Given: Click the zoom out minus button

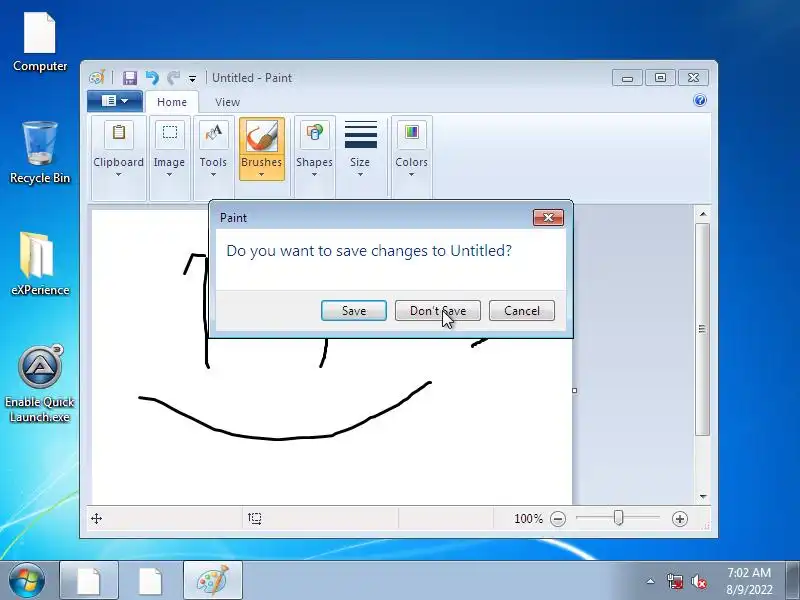Looking at the screenshot, I should coord(558,519).
